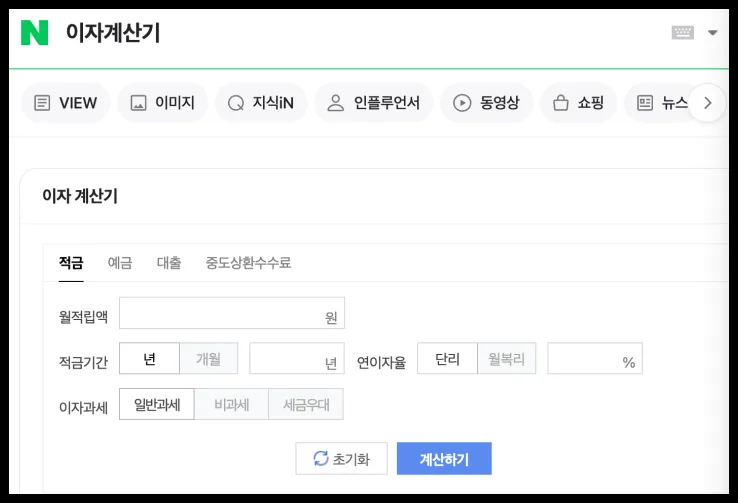Image resolution: width=738 pixels, height=503 pixels.
Task: Show more categories with right chevron
Action: (707, 103)
